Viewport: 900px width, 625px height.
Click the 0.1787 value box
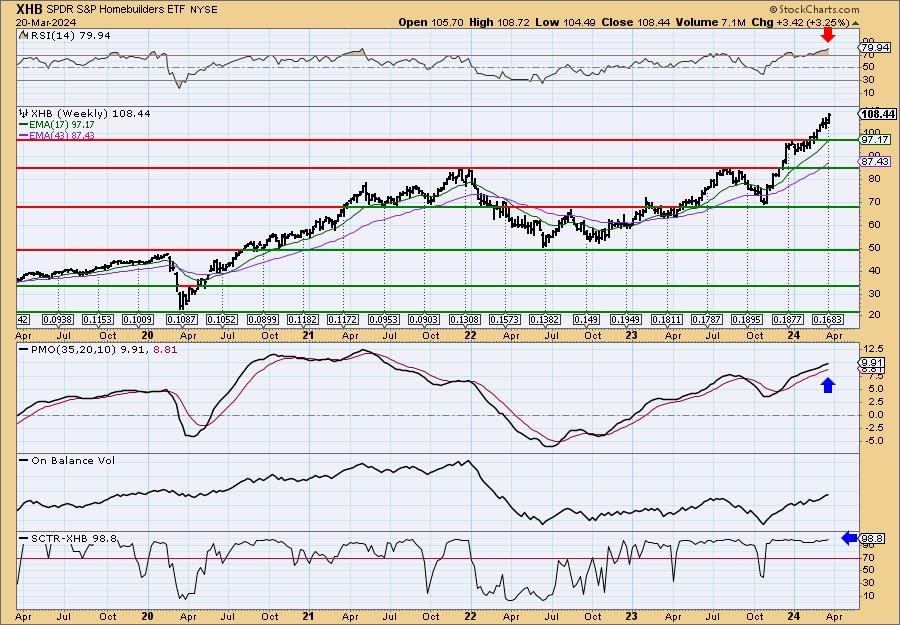707,319
